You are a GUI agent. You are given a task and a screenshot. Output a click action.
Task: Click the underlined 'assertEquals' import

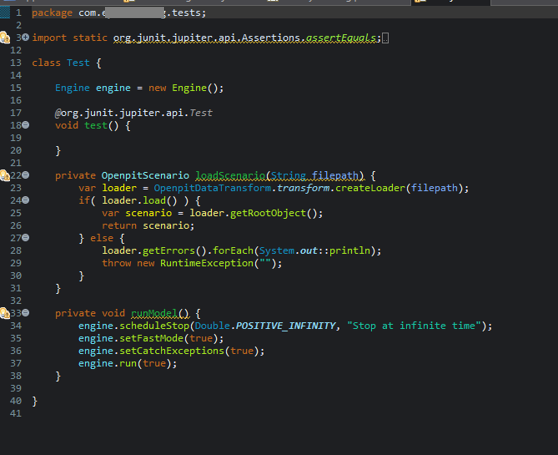[x=341, y=38]
